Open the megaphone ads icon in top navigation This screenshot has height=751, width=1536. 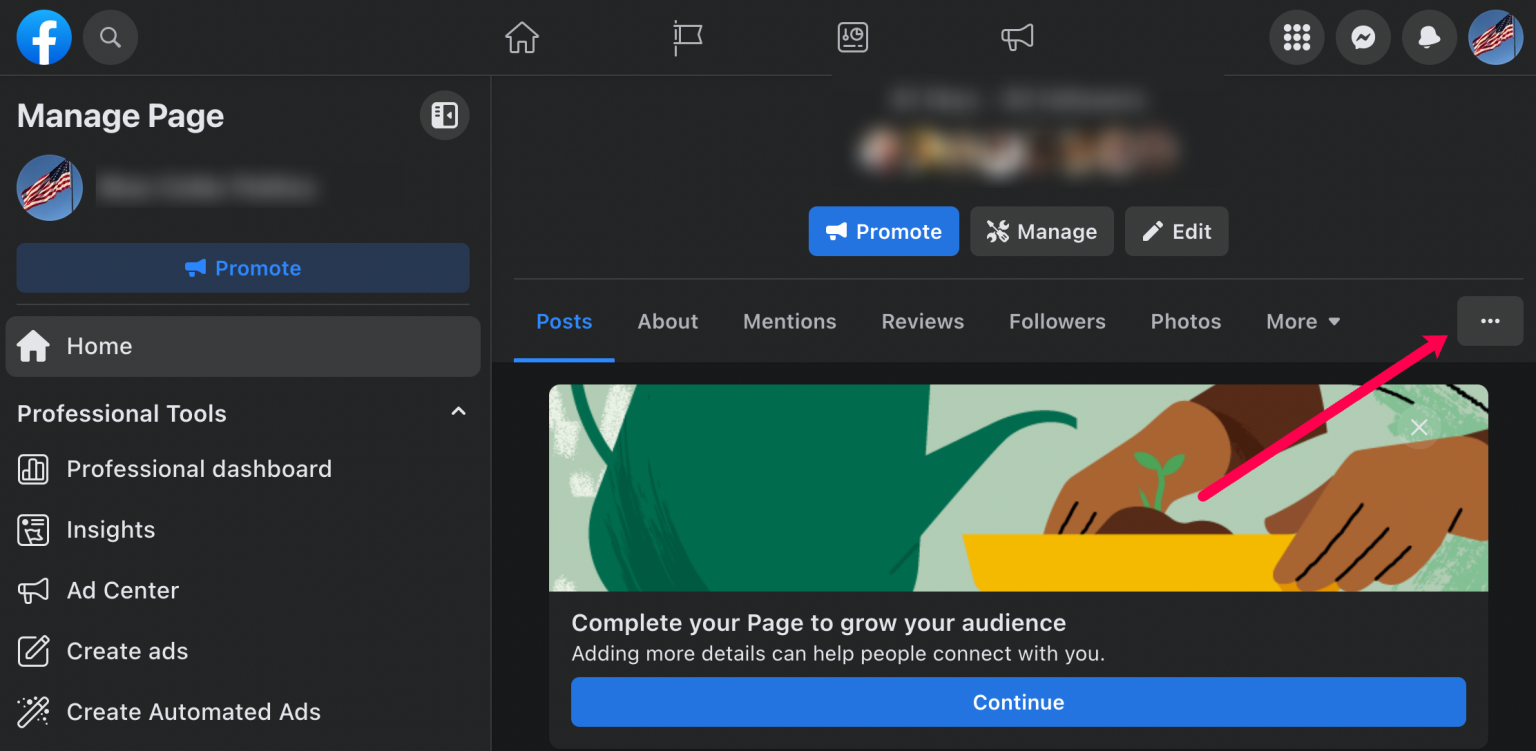point(1017,37)
